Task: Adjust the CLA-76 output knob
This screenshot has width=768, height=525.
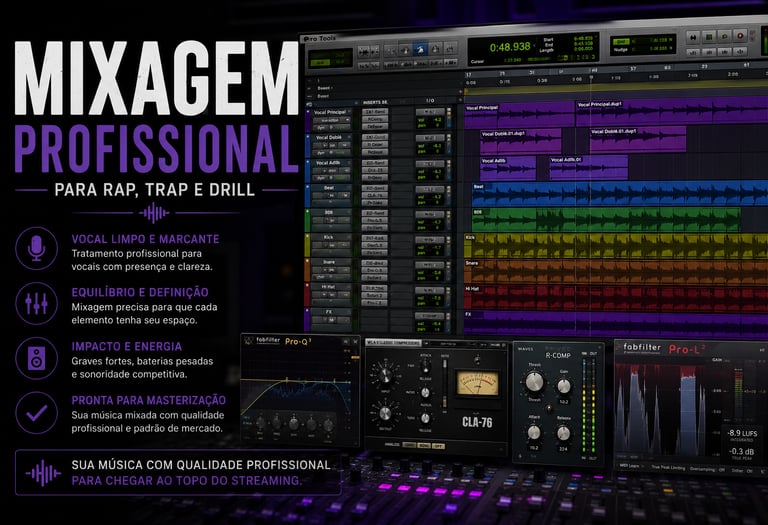Action: [x=385, y=414]
